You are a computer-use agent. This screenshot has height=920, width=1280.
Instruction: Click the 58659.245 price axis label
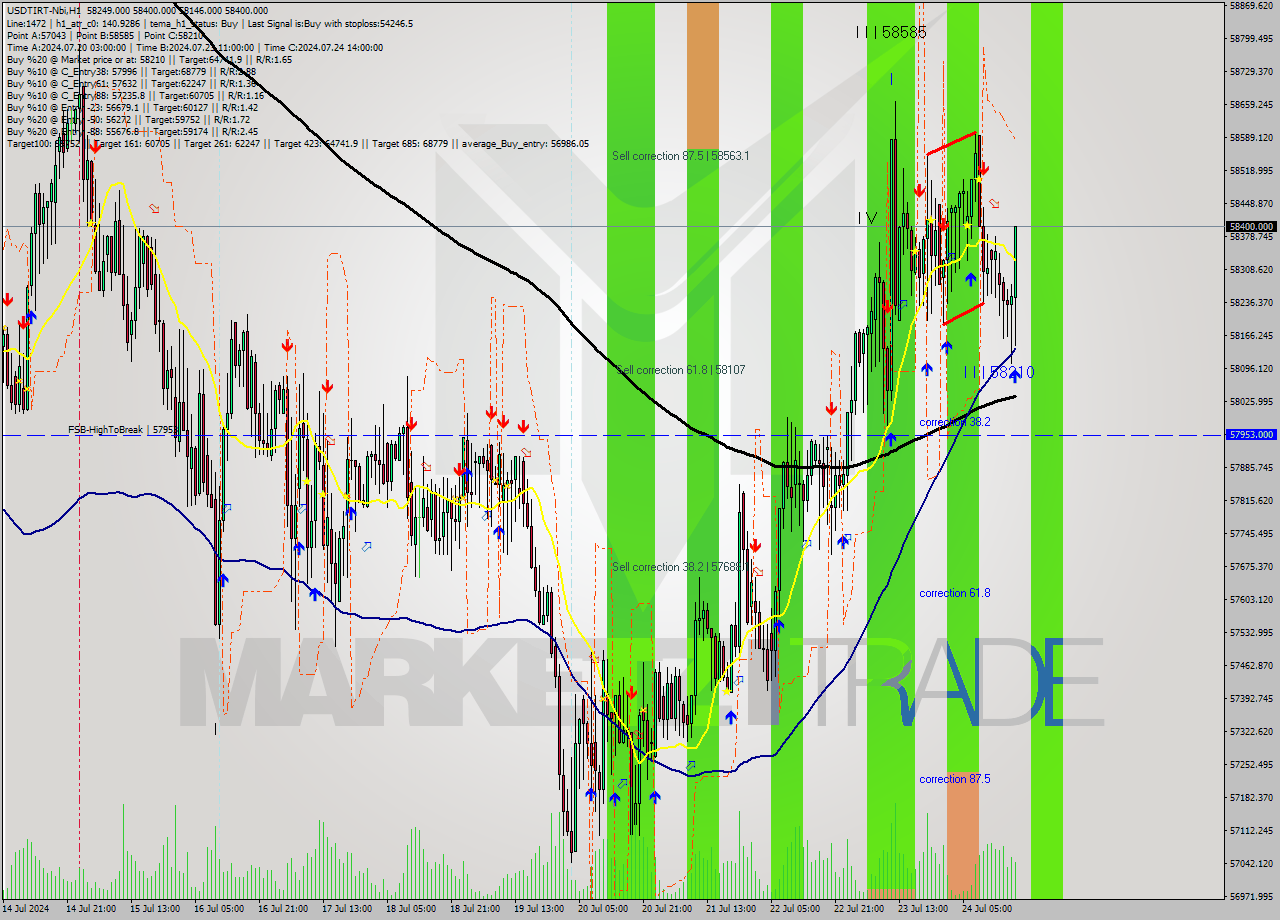pos(1251,105)
